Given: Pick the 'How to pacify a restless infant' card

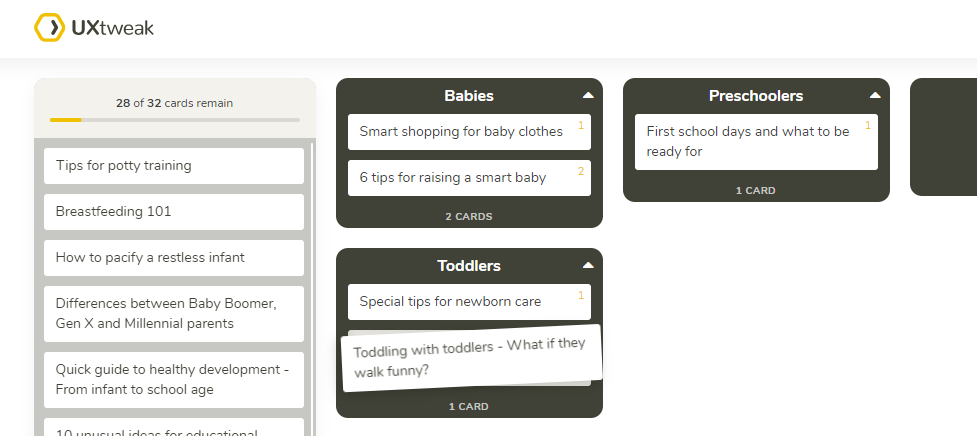Looking at the screenshot, I should [174, 258].
